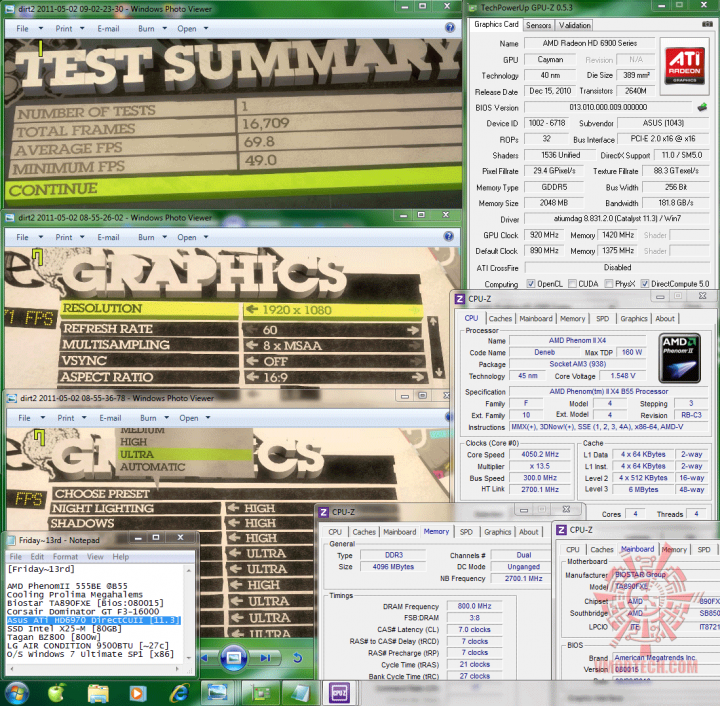720x706 pixels.
Task: Select highlighted Asus ATI HD6970 line in Notepad
Action: click(94, 620)
